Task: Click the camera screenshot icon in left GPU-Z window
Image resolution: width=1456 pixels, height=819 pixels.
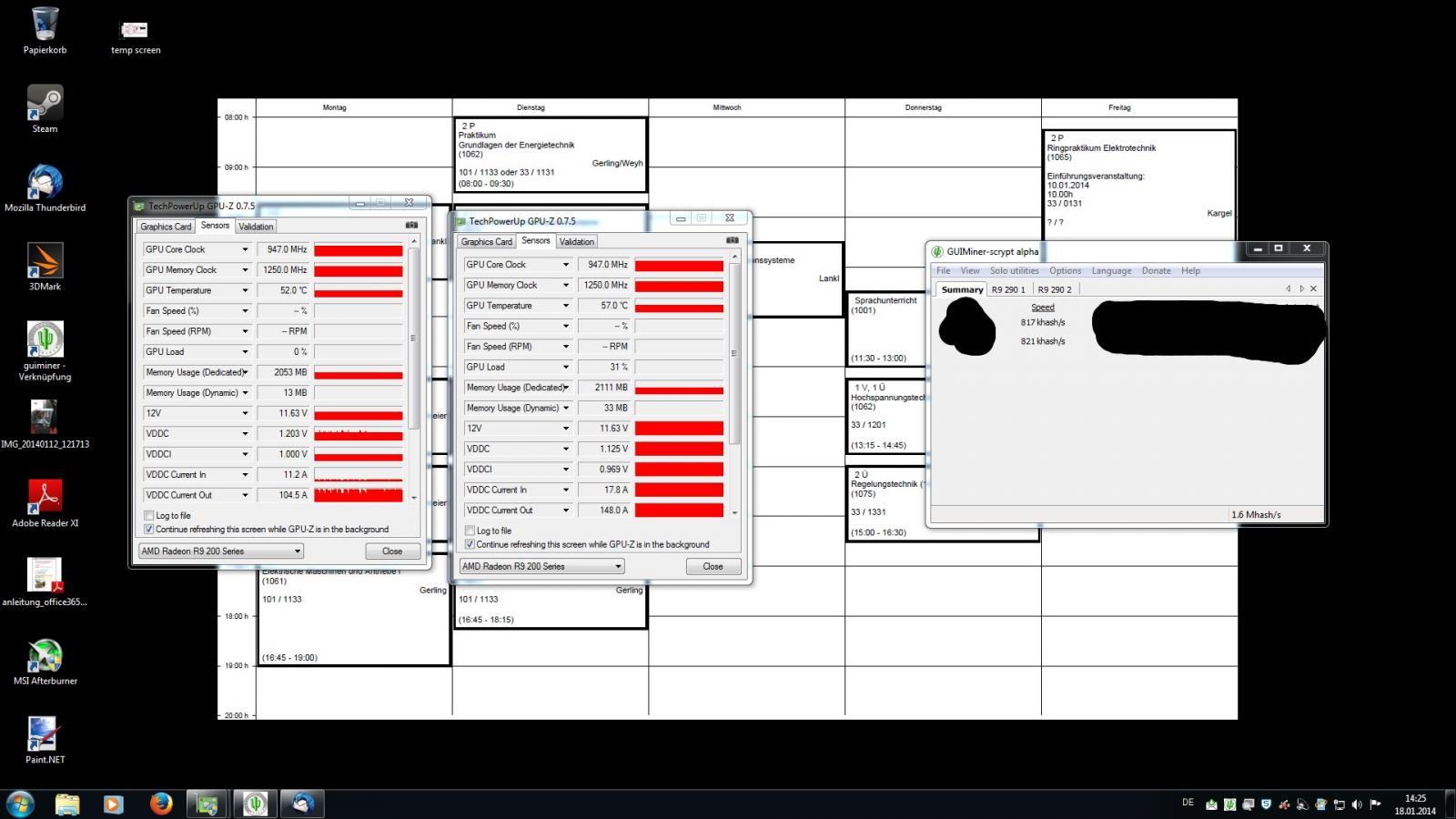Action: click(x=411, y=225)
